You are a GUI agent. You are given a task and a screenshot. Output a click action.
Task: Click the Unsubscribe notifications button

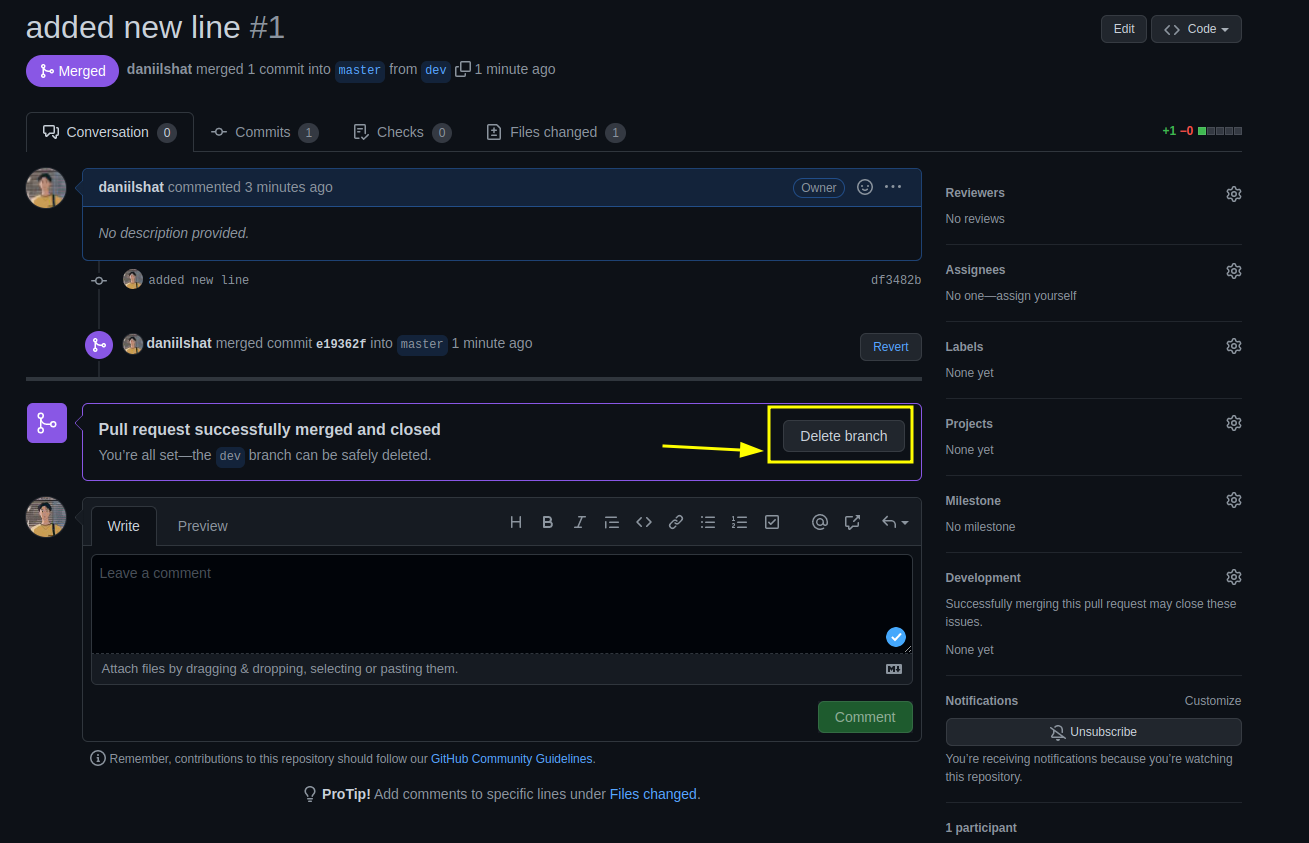point(1094,732)
